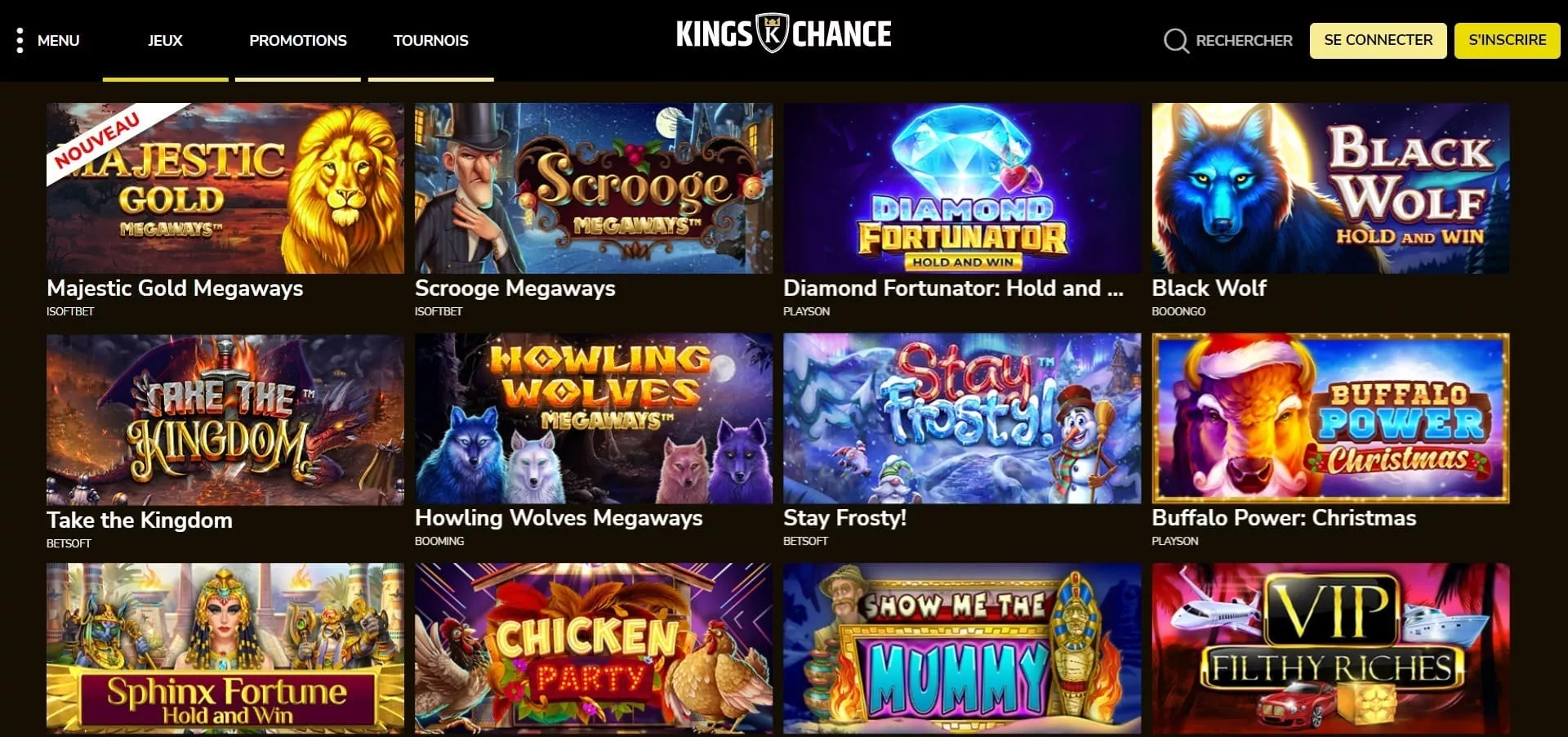Select the Black Wolf game thumbnail
Viewport: 1568px width, 737px height.
coord(1330,188)
